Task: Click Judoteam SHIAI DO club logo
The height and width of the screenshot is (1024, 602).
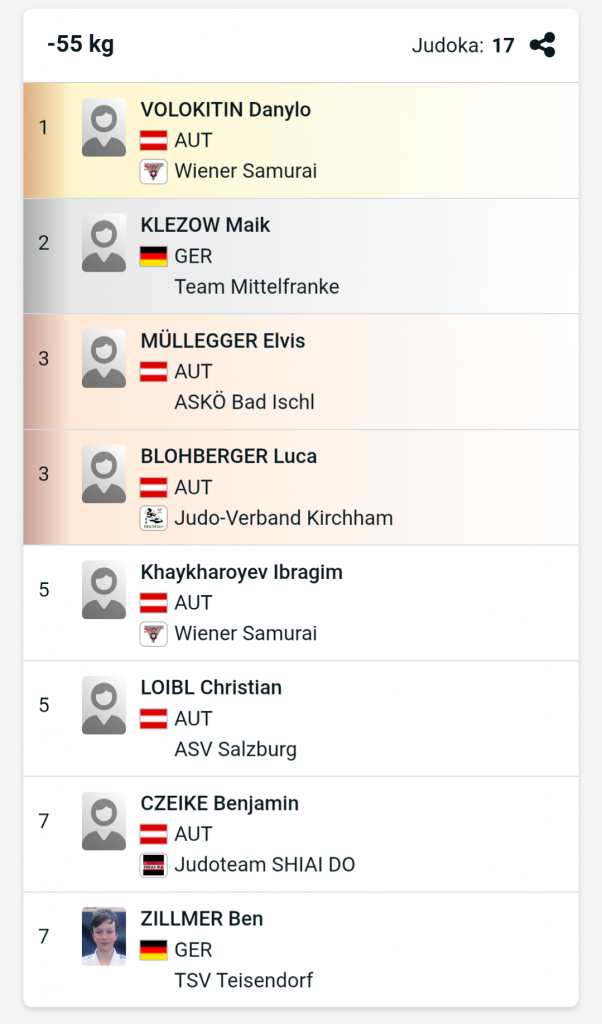Action: 153,865
